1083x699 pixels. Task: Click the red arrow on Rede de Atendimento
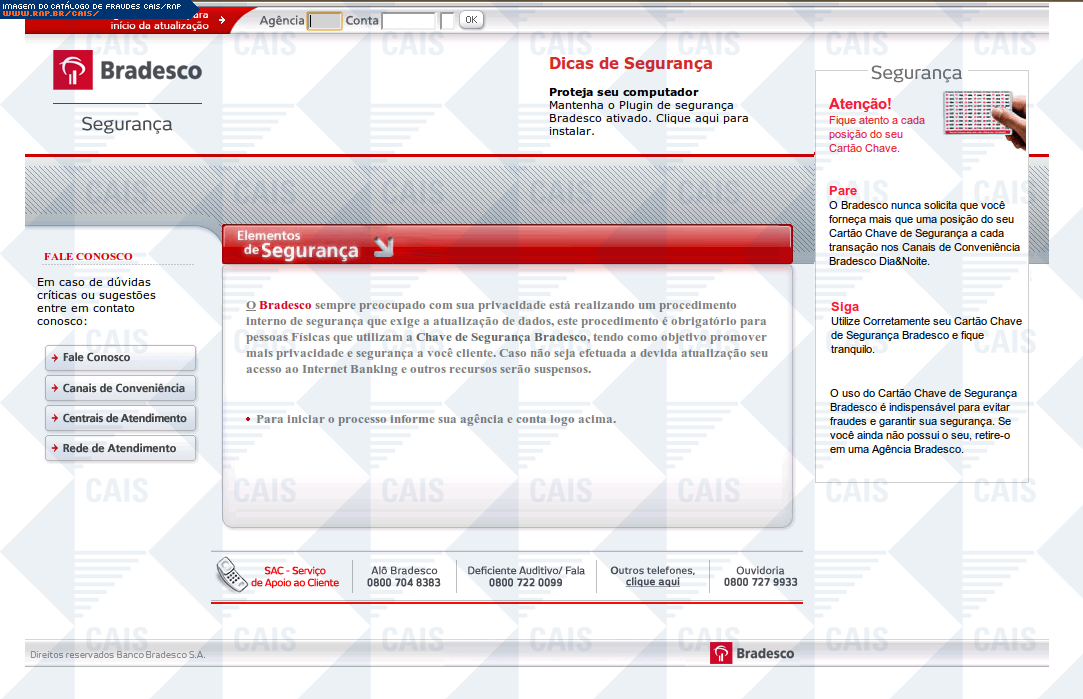[53, 449]
